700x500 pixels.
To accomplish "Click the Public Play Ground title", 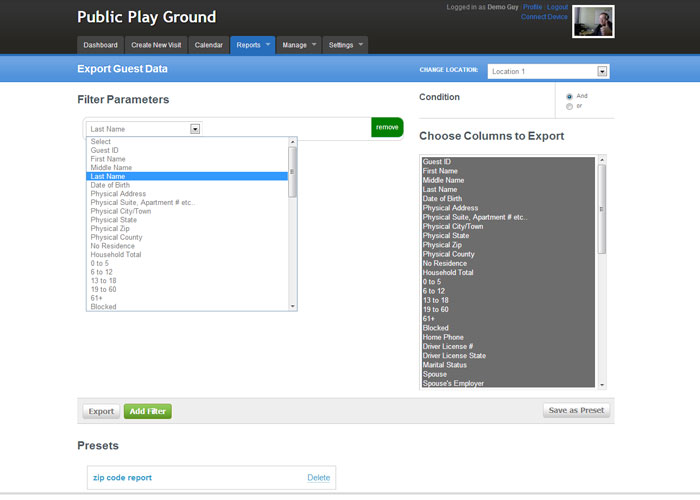I will point(146,17).
